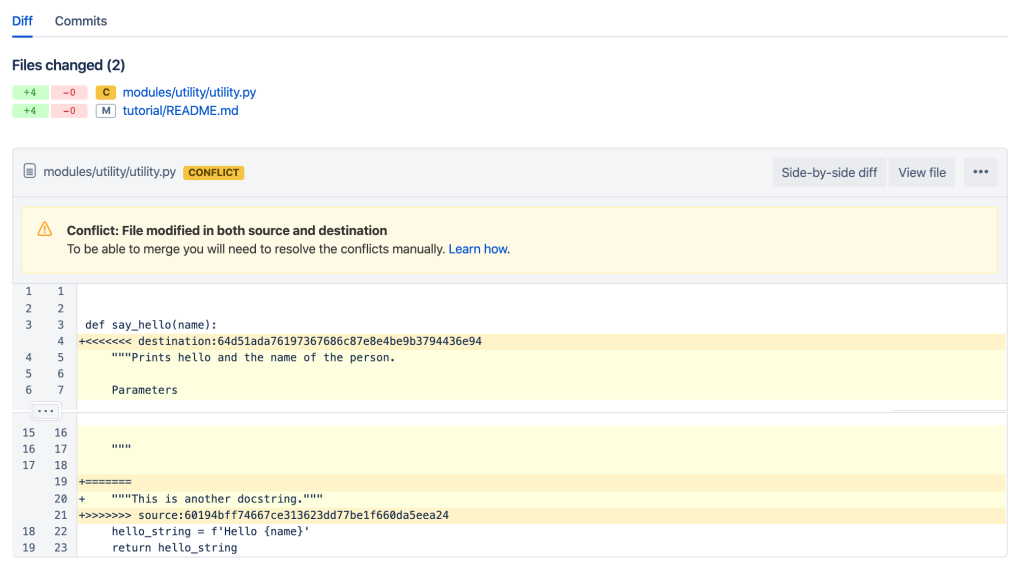Click the yellow CONFLICT label in file header

tap(213, 172)
